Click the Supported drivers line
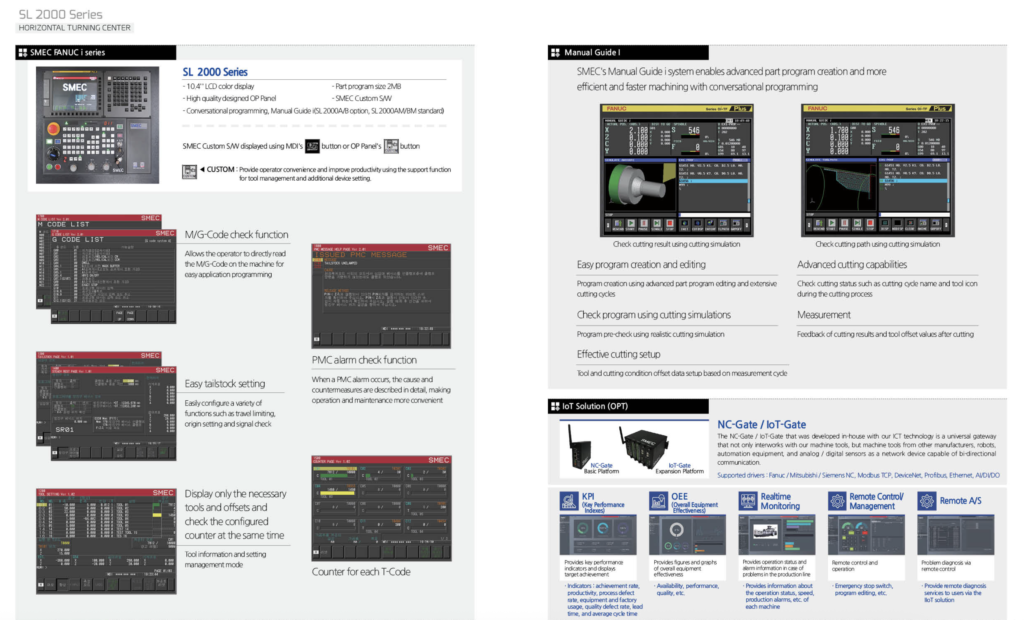Image resolution: width=1024 pixels, height=620 pixels. pyautogui.click(x=858, y=475)
